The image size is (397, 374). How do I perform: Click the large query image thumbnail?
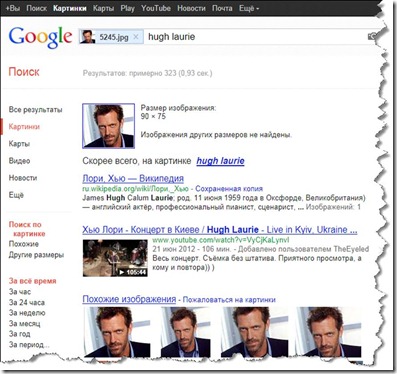109,126
